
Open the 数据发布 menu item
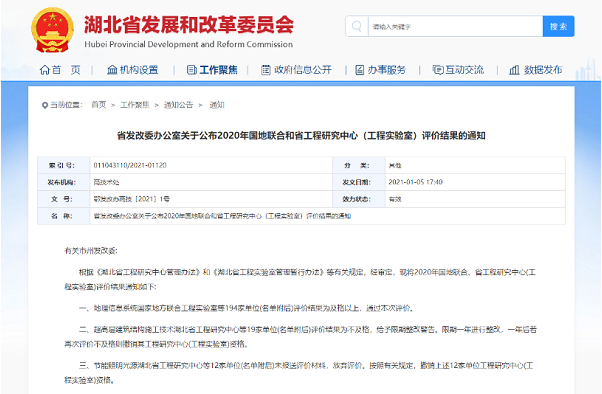[543, 70]
